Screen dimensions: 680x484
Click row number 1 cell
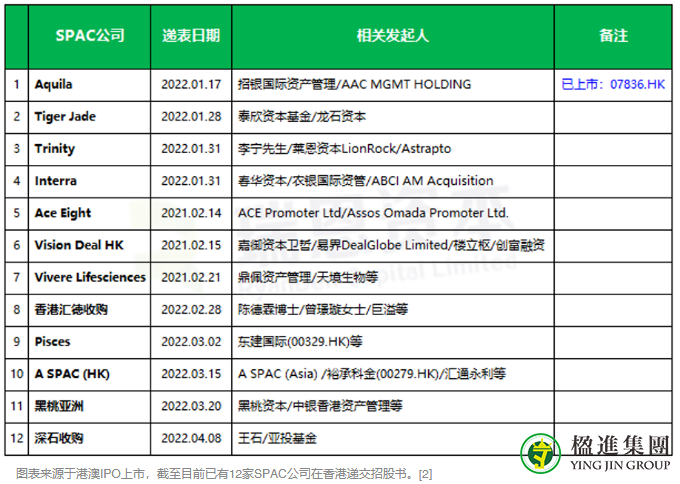17,84
